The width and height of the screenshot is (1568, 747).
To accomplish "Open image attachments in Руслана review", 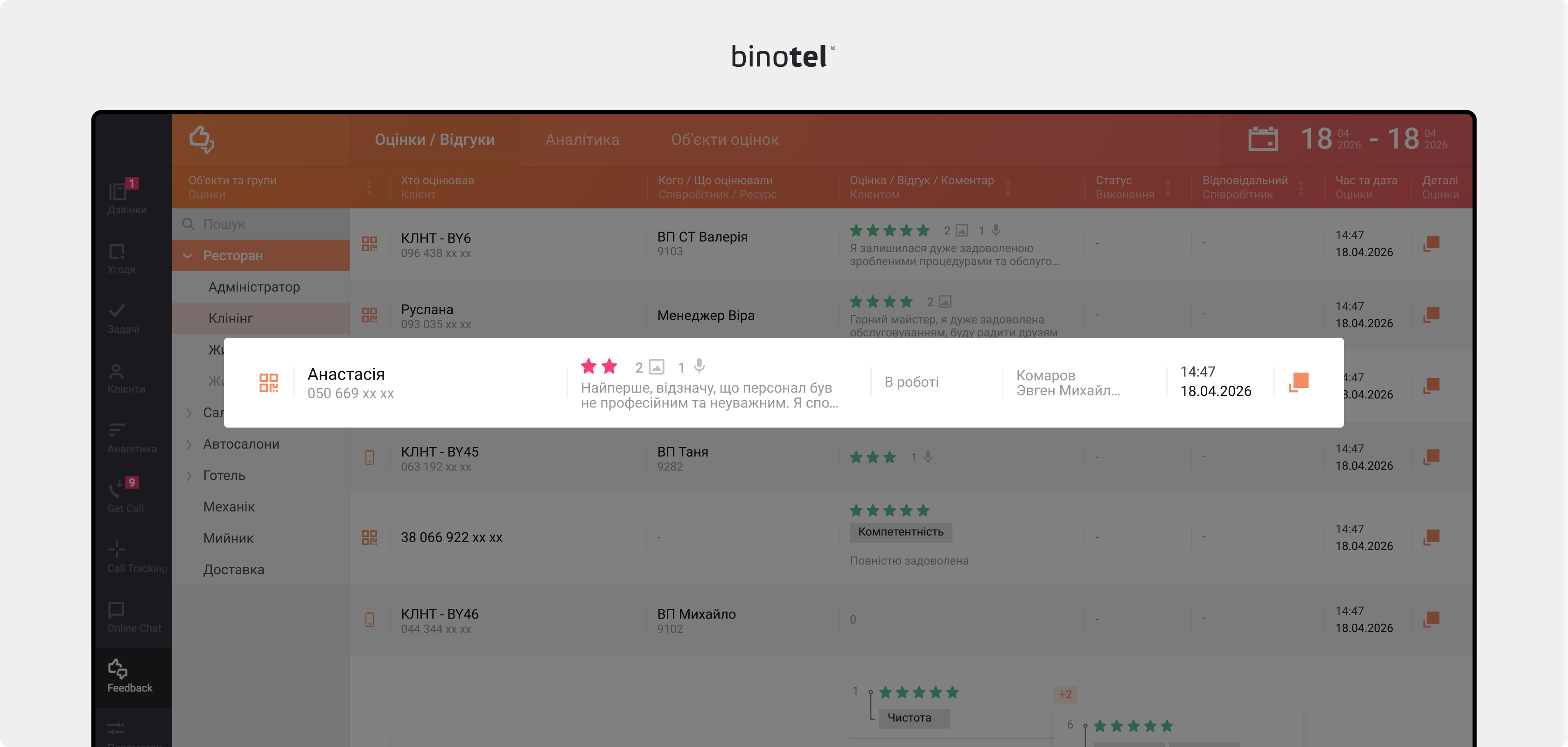I will click(945, 301).
